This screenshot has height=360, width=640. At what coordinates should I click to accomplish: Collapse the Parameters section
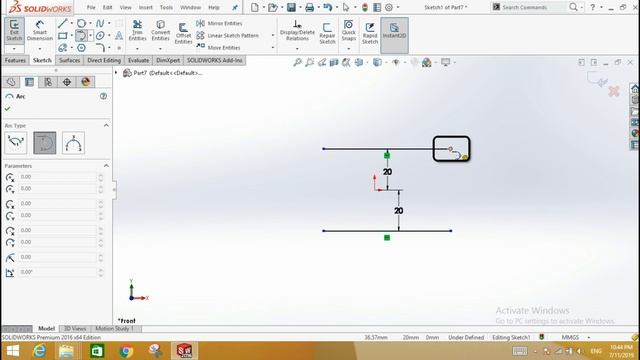click(106, 166)
